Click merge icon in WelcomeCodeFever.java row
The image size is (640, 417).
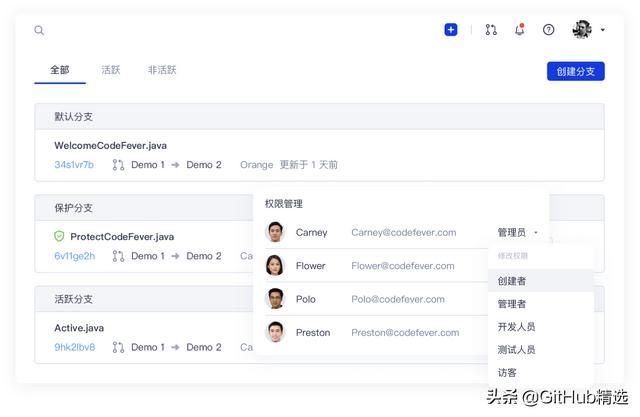118,165
